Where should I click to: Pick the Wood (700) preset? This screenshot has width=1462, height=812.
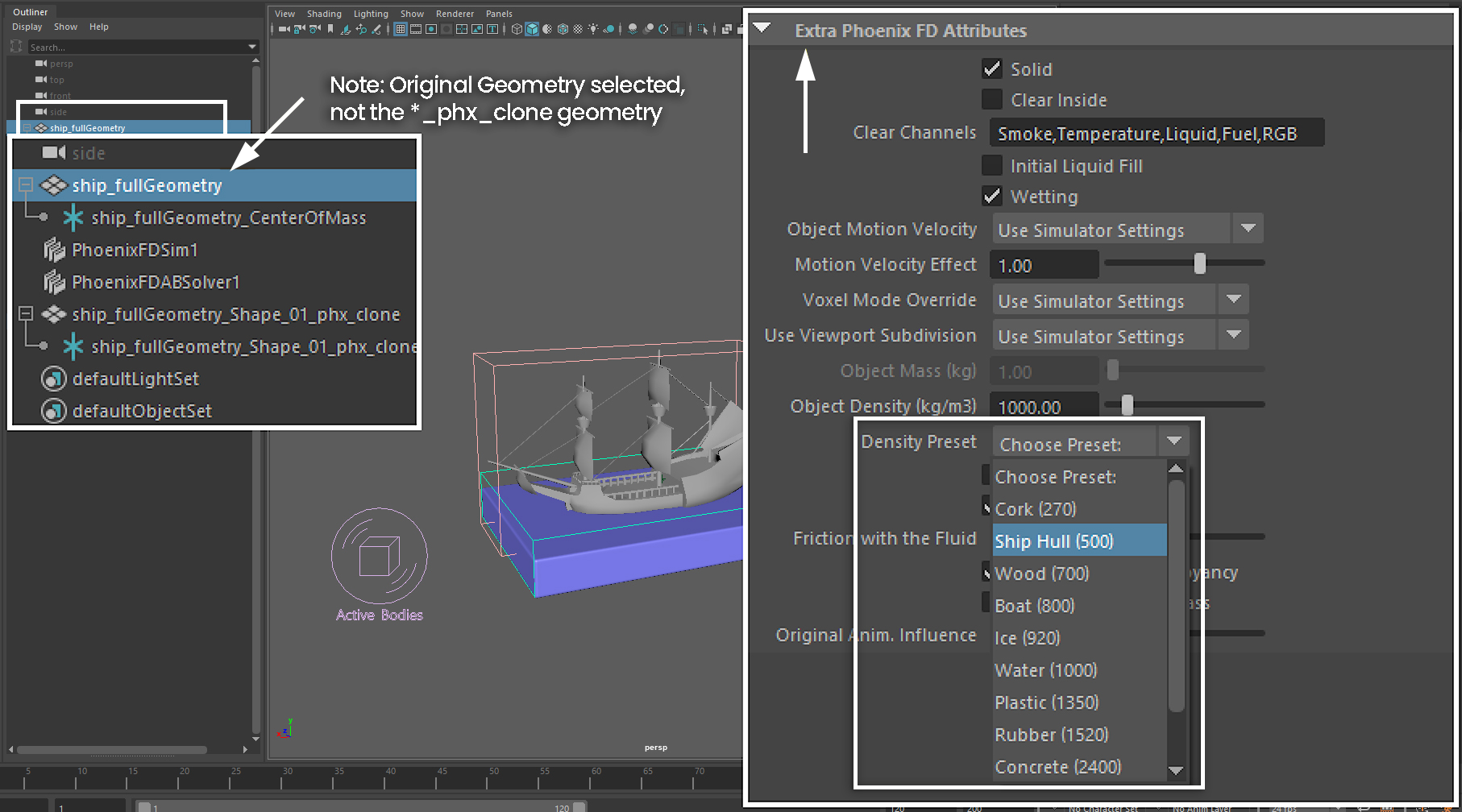[x=1080, y=573]
